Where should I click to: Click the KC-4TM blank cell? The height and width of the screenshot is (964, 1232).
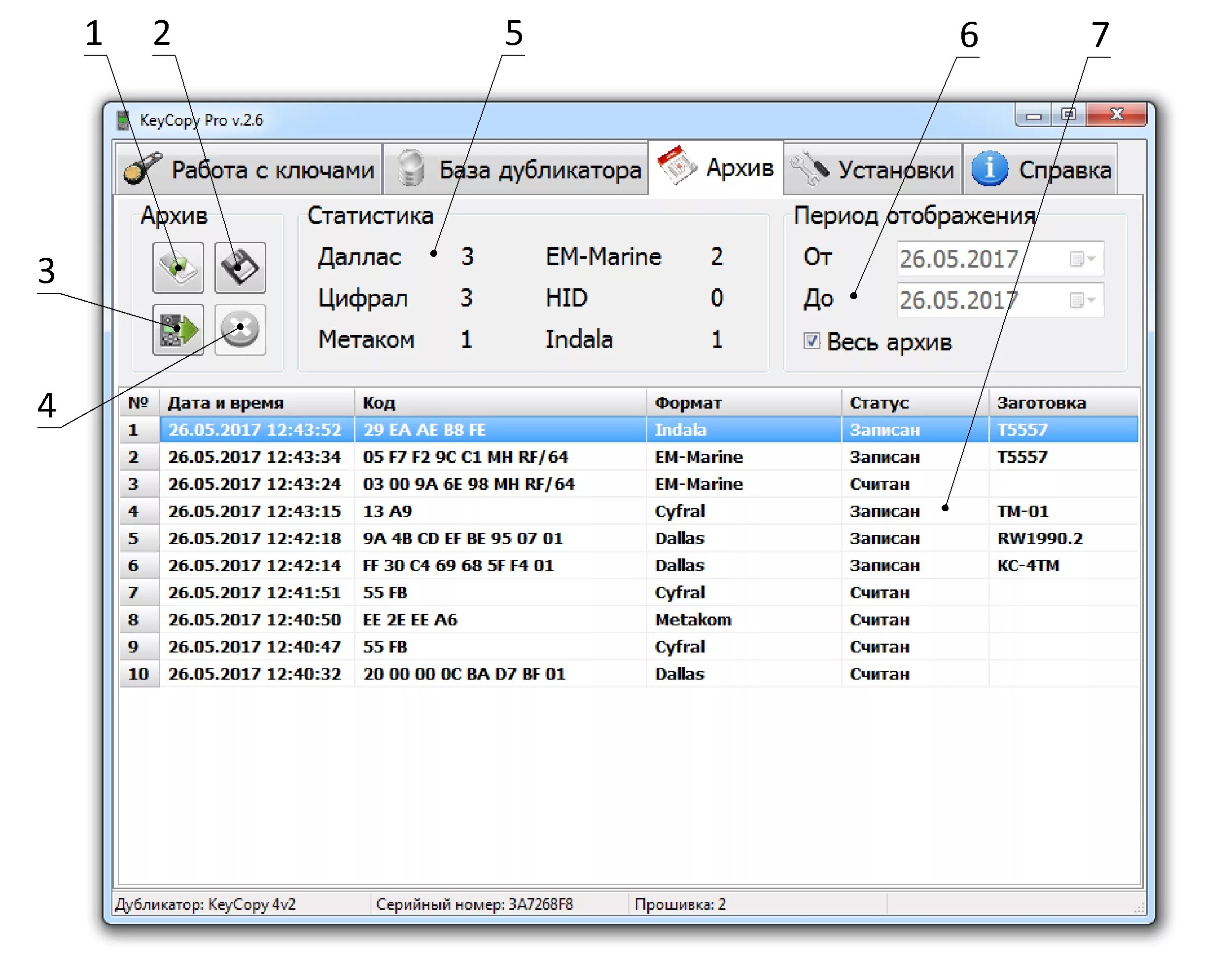[1064, 565]
